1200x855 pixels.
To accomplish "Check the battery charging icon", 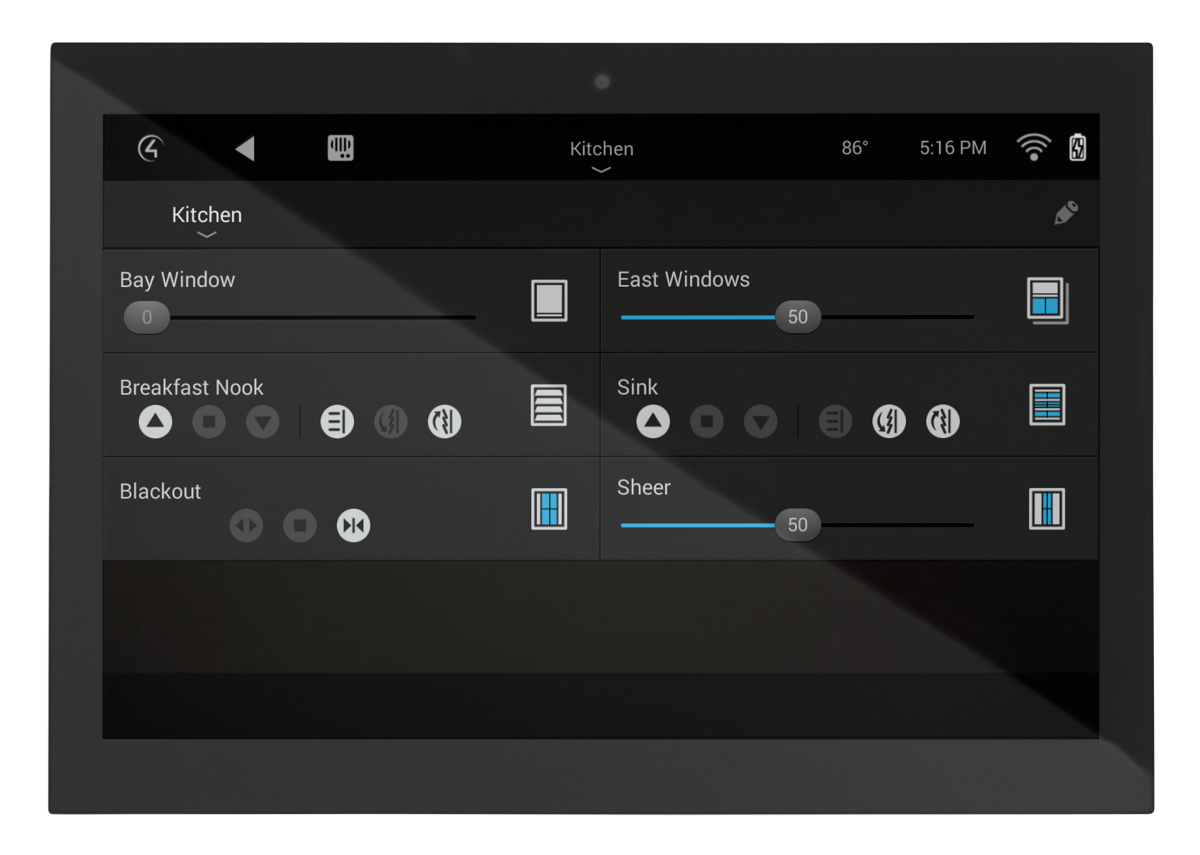I will (1078, 148).
